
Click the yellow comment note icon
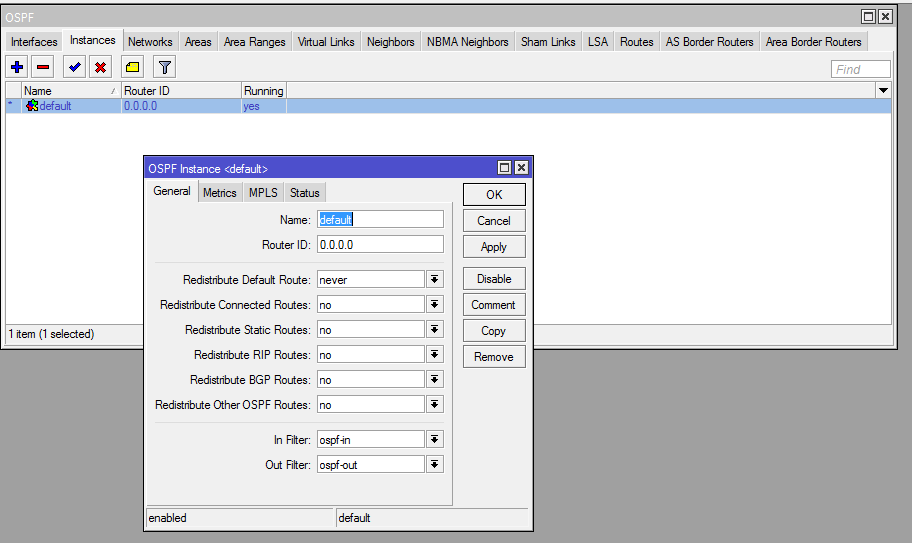133,67
